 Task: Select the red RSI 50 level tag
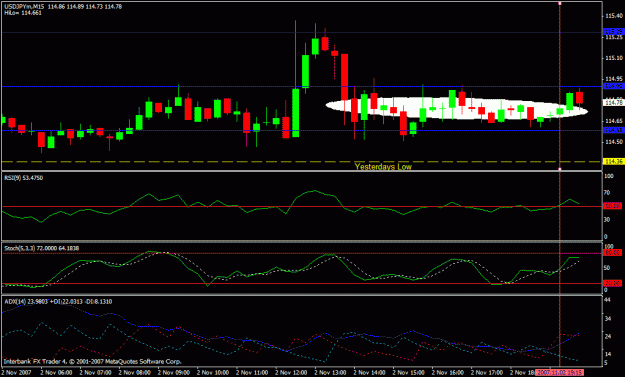pos(613,206)
